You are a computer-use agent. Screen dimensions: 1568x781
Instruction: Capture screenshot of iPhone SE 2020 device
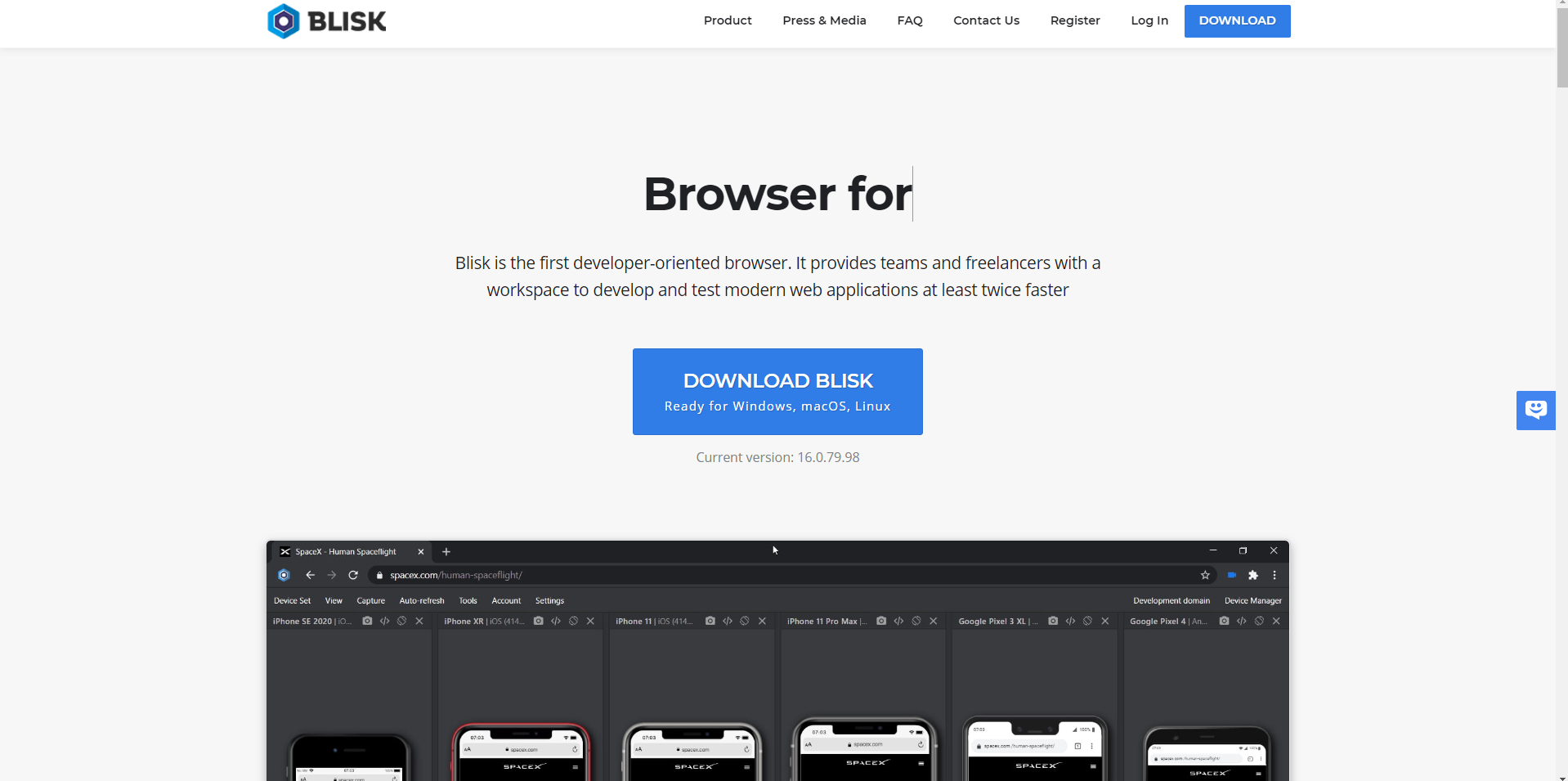pyautogui.click(x=367, y=621)
